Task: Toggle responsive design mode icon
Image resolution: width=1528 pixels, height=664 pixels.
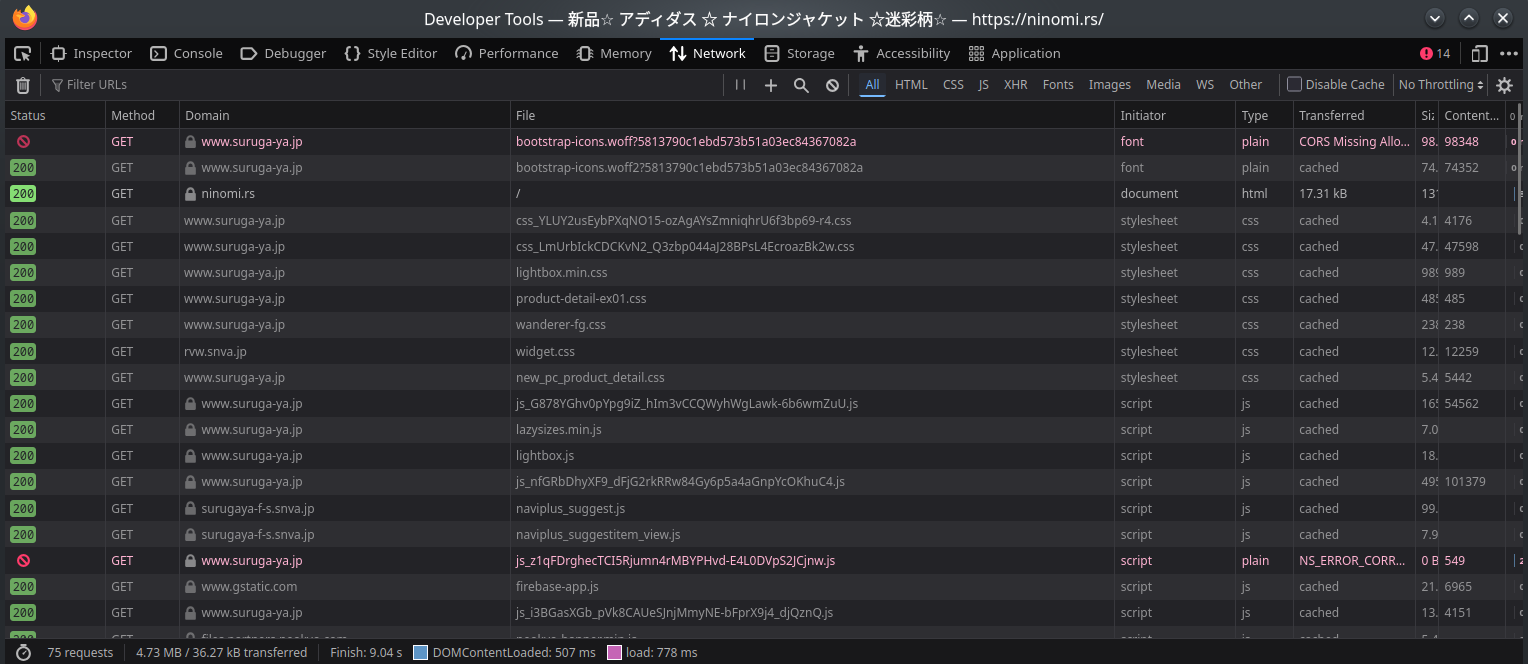Action: [1480, 54]
